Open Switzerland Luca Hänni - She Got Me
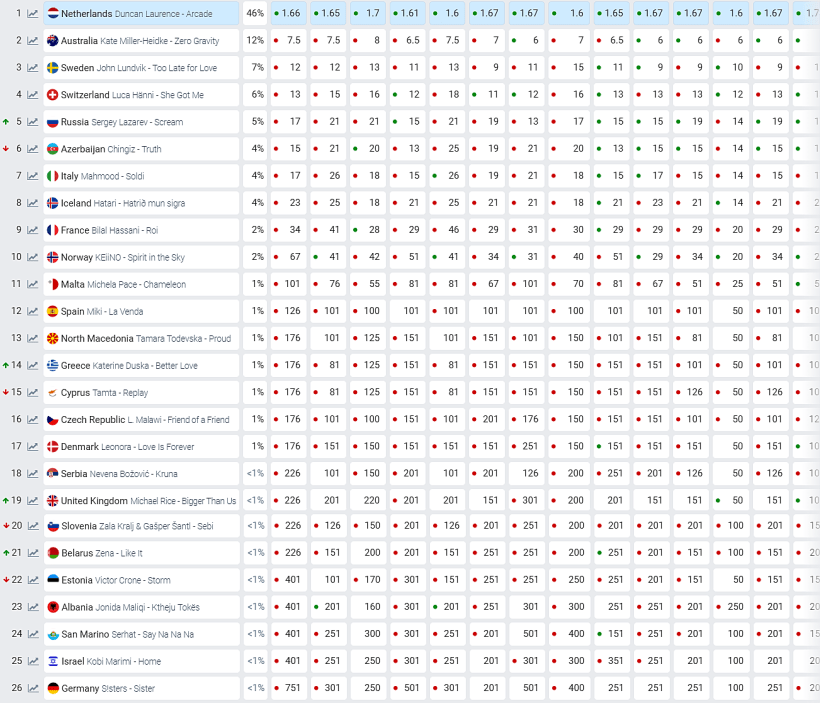This screenshot has height=703, width=820. tap(141, 95)
